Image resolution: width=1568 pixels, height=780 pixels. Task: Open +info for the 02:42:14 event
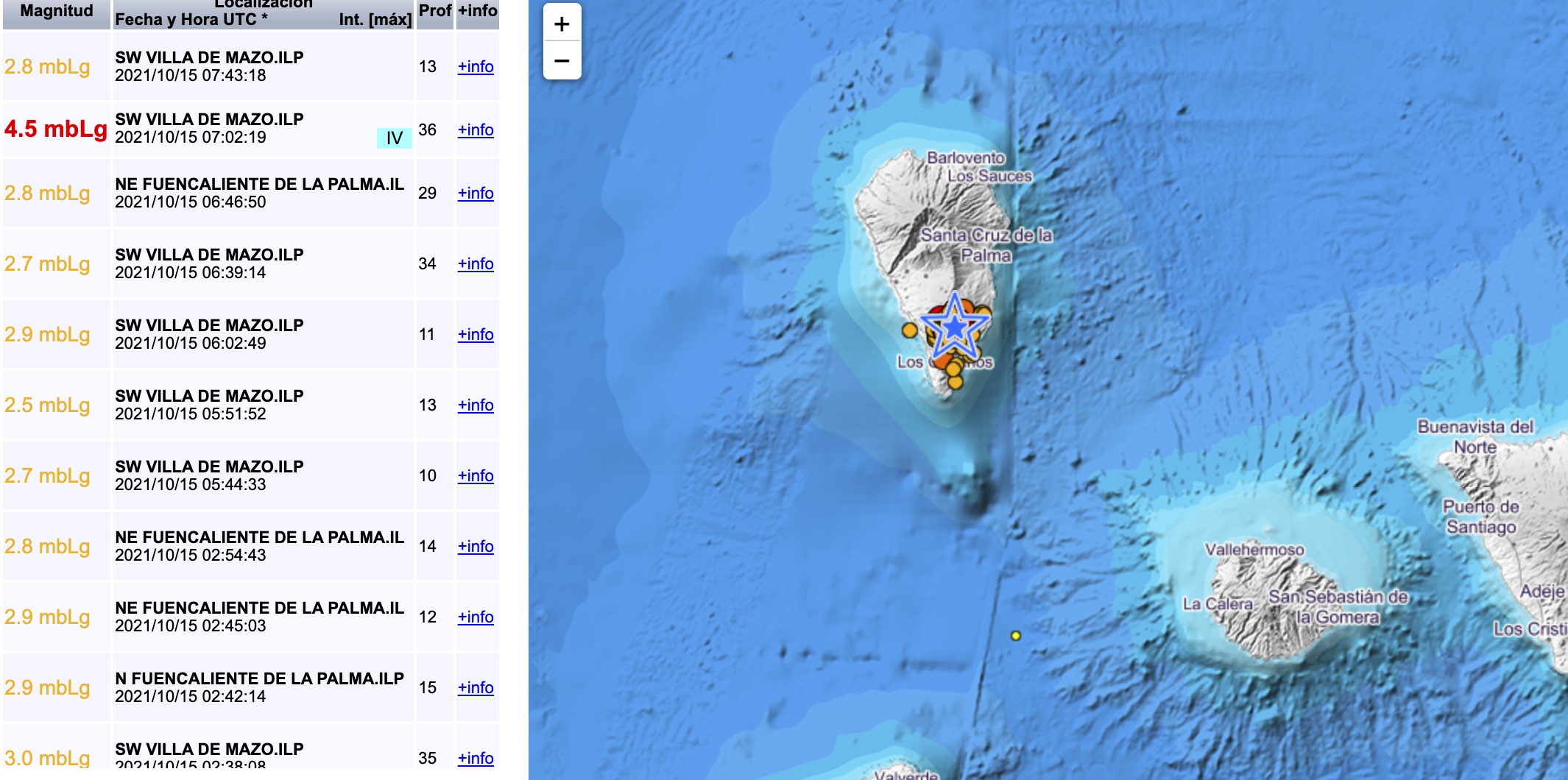(x=476, y=687)
